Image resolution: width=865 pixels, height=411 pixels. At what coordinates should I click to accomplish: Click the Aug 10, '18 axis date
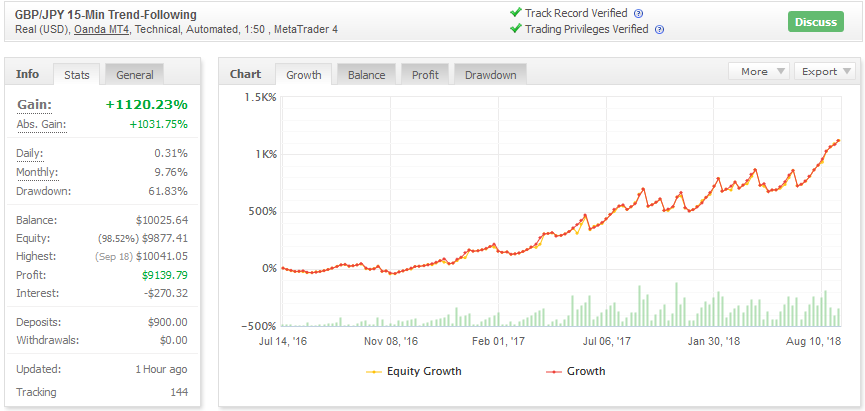coord(814,341)
